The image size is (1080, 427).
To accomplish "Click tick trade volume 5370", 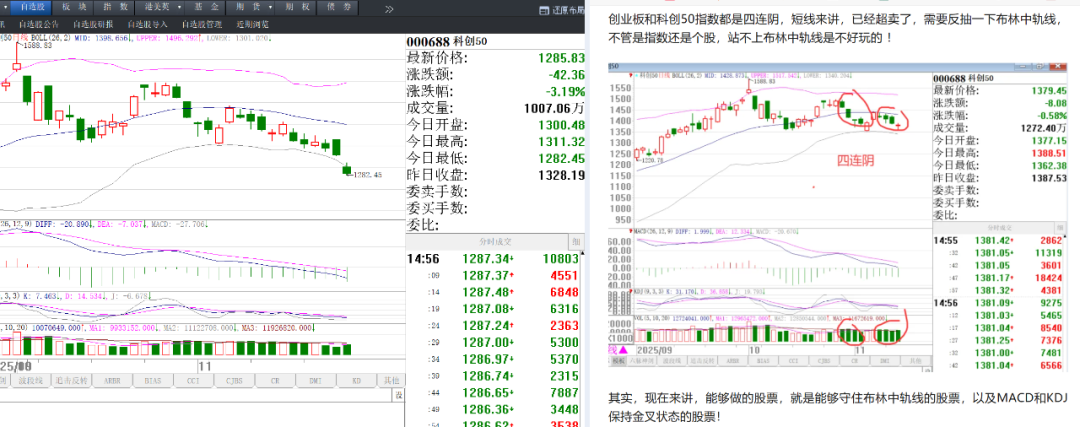I will click(x=564, y=359).
